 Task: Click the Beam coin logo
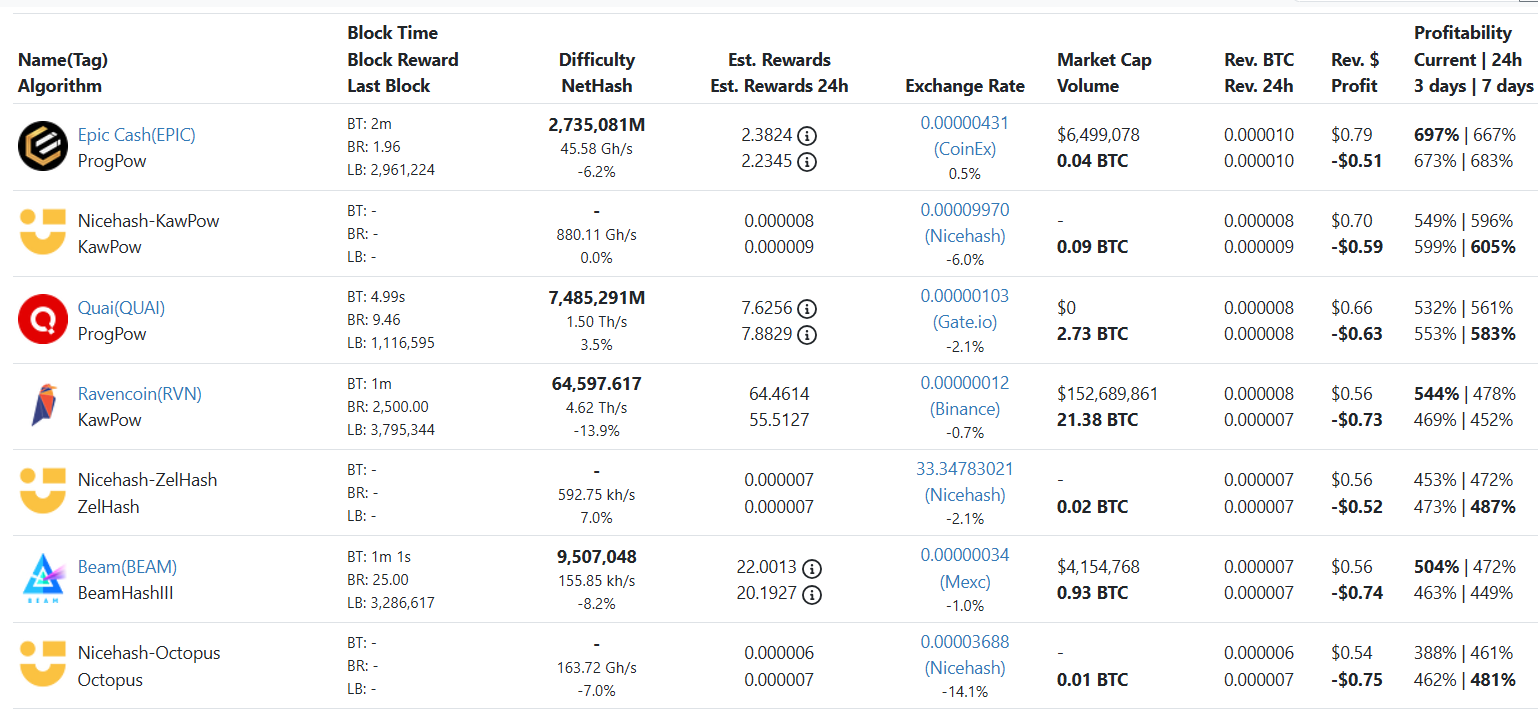coord(43,580)
